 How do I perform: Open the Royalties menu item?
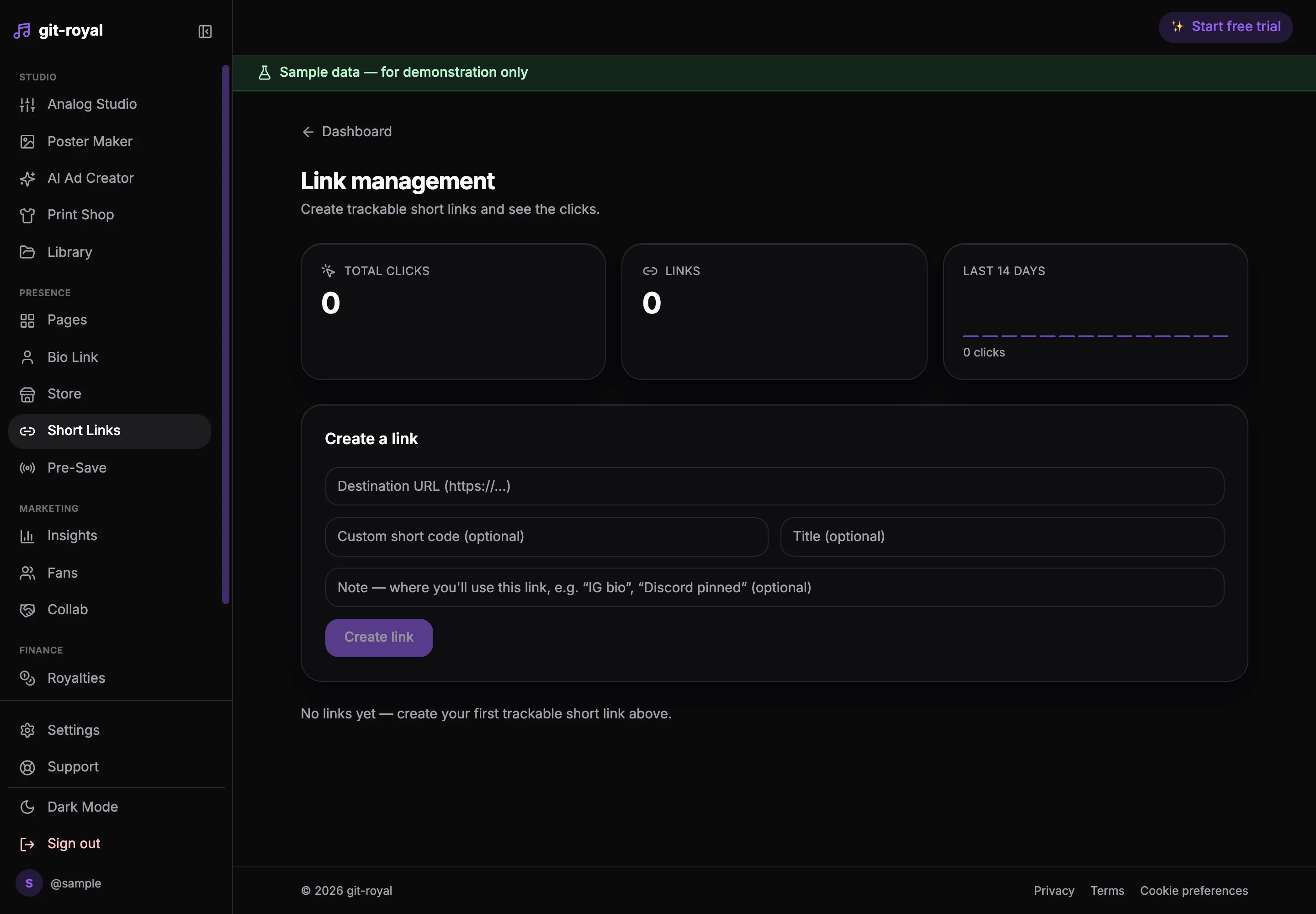(x=109, y=678)
